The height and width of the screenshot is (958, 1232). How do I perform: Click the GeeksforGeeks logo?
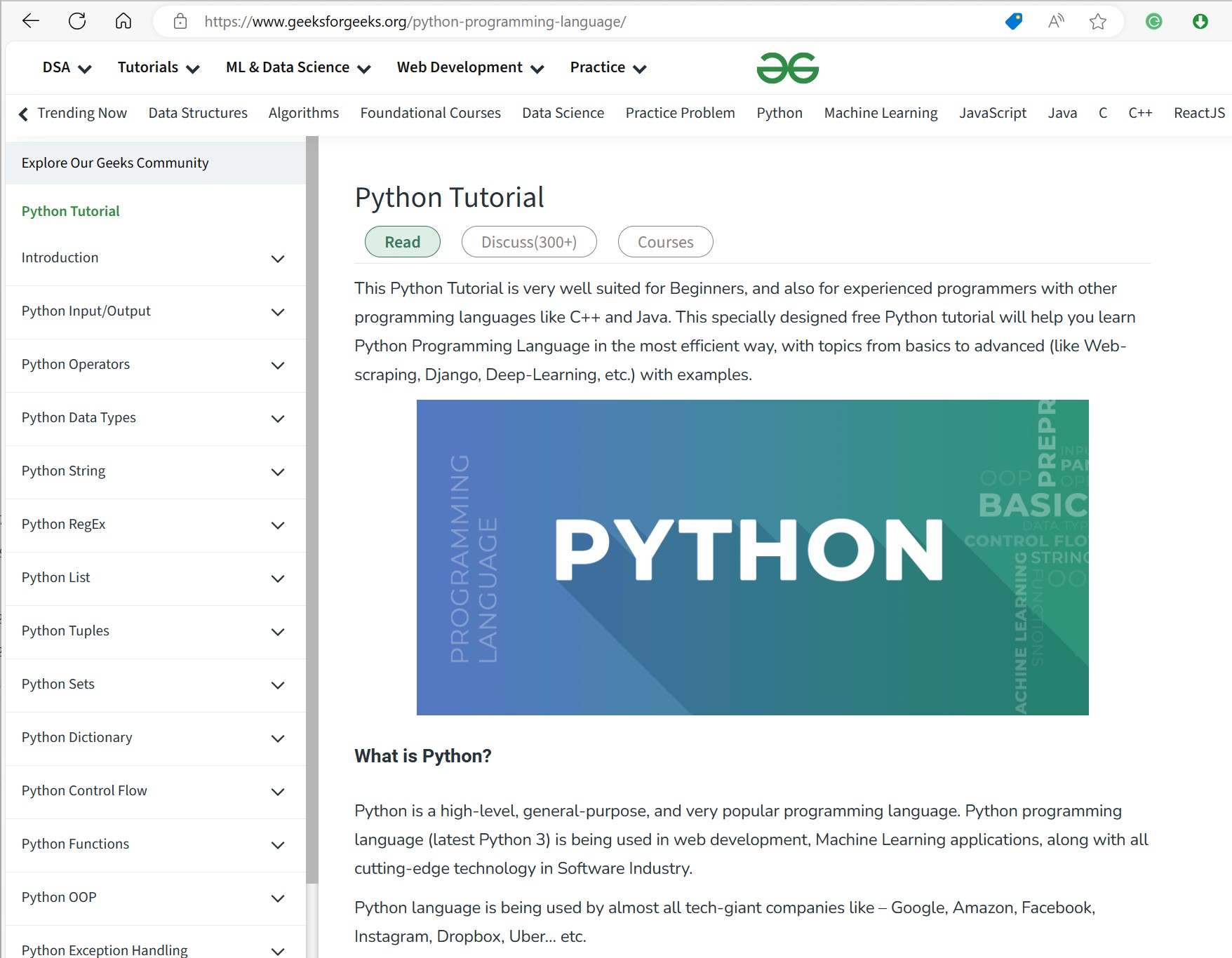pyautogui.click(x=788, y=68)
